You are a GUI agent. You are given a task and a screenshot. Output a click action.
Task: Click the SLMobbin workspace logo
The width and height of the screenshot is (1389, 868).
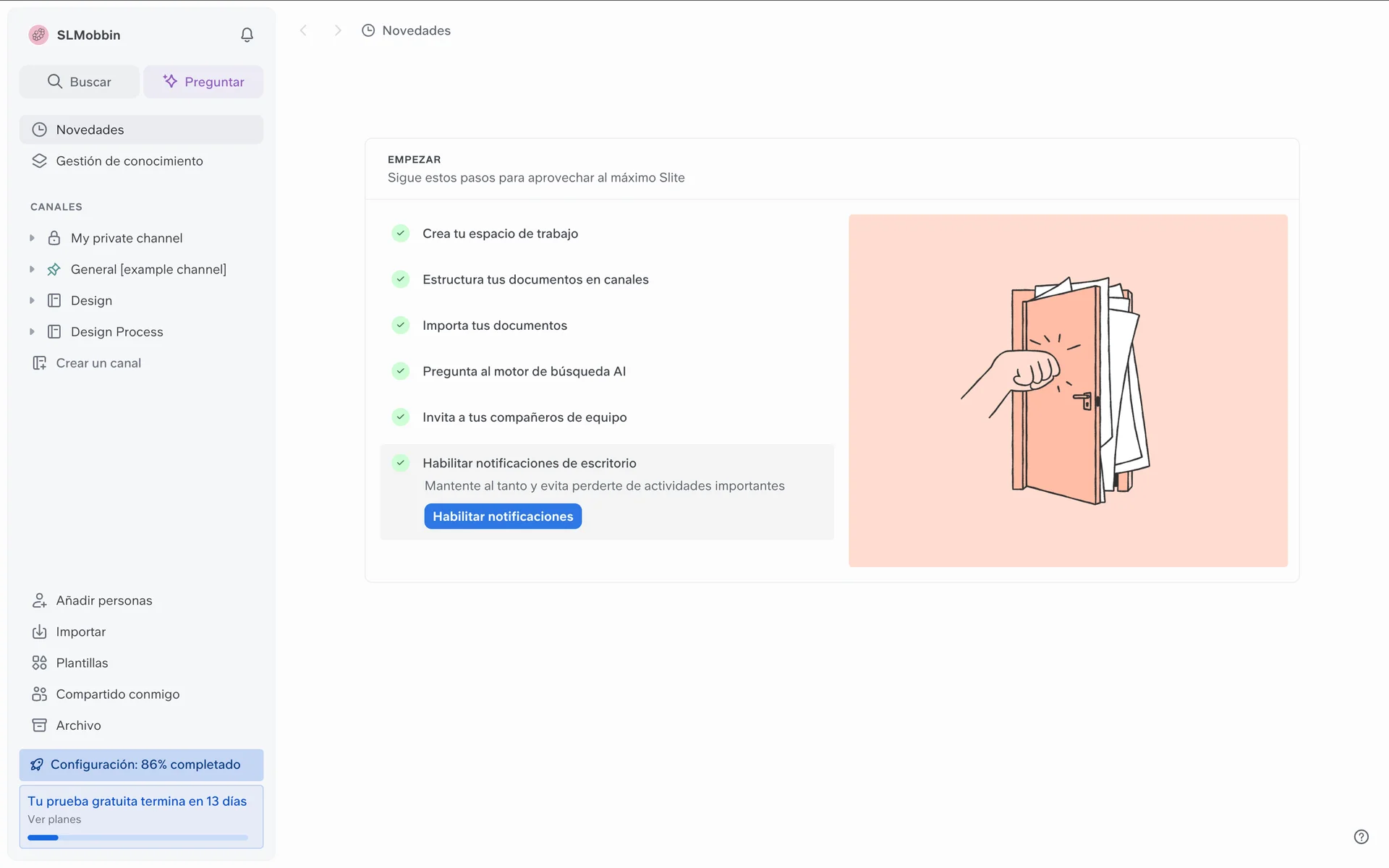38,35
